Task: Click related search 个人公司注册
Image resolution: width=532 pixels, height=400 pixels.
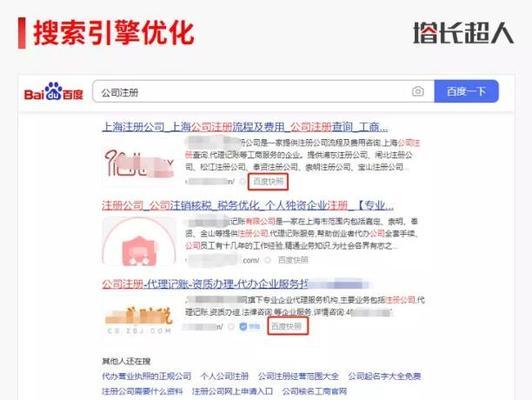Action: point(224,376)
